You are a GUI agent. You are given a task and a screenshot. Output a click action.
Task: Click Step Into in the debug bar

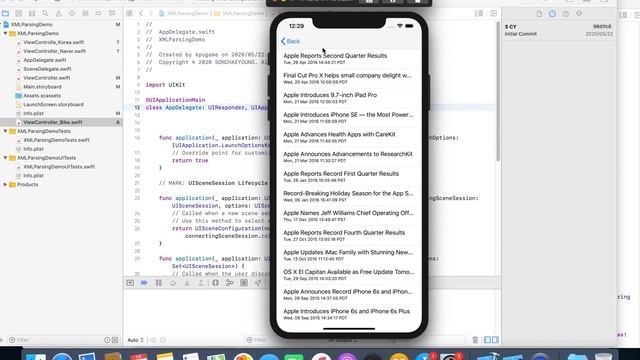187,282
